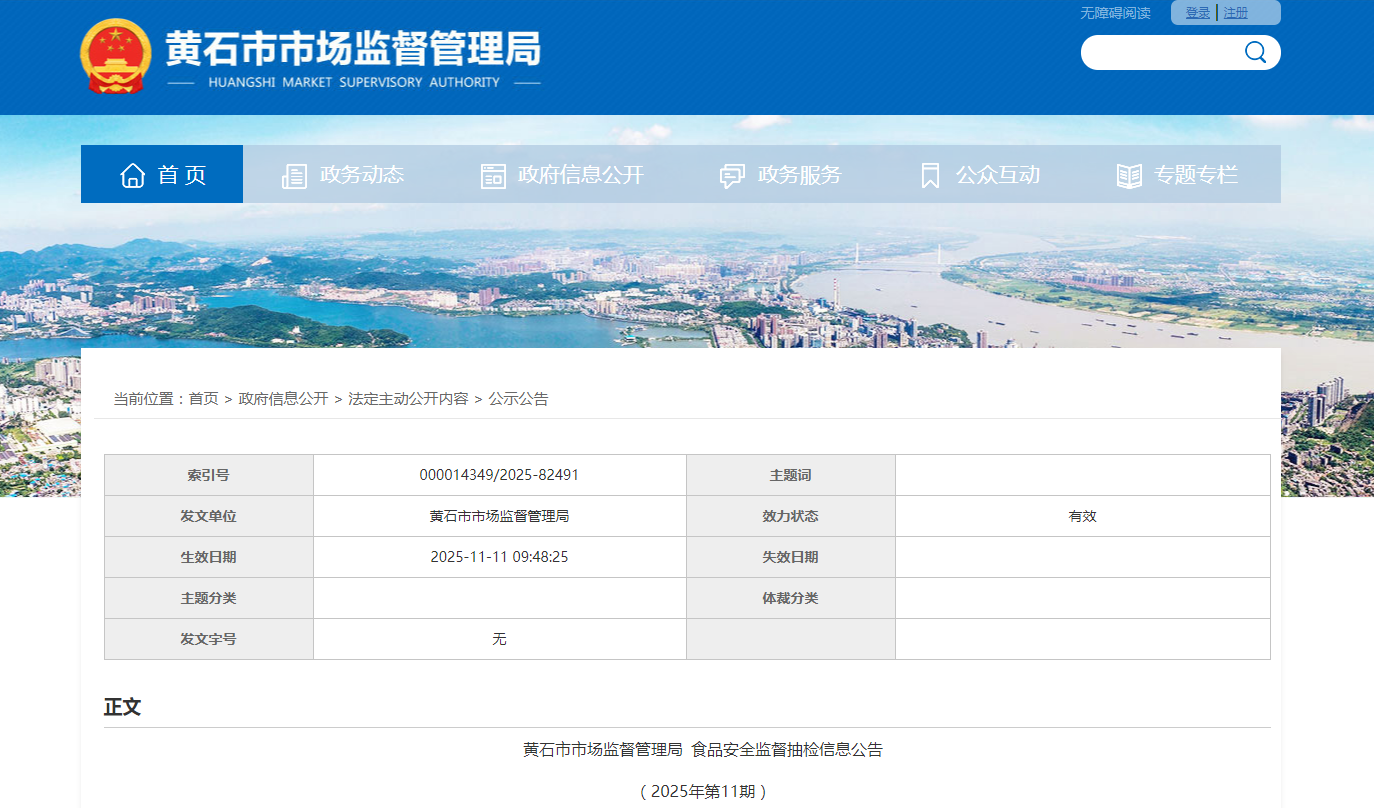Viewport: 1374px width, 808px height.
Task: Enable 无障碍阅读 accessibility mode
Action: pos(1115,13)
